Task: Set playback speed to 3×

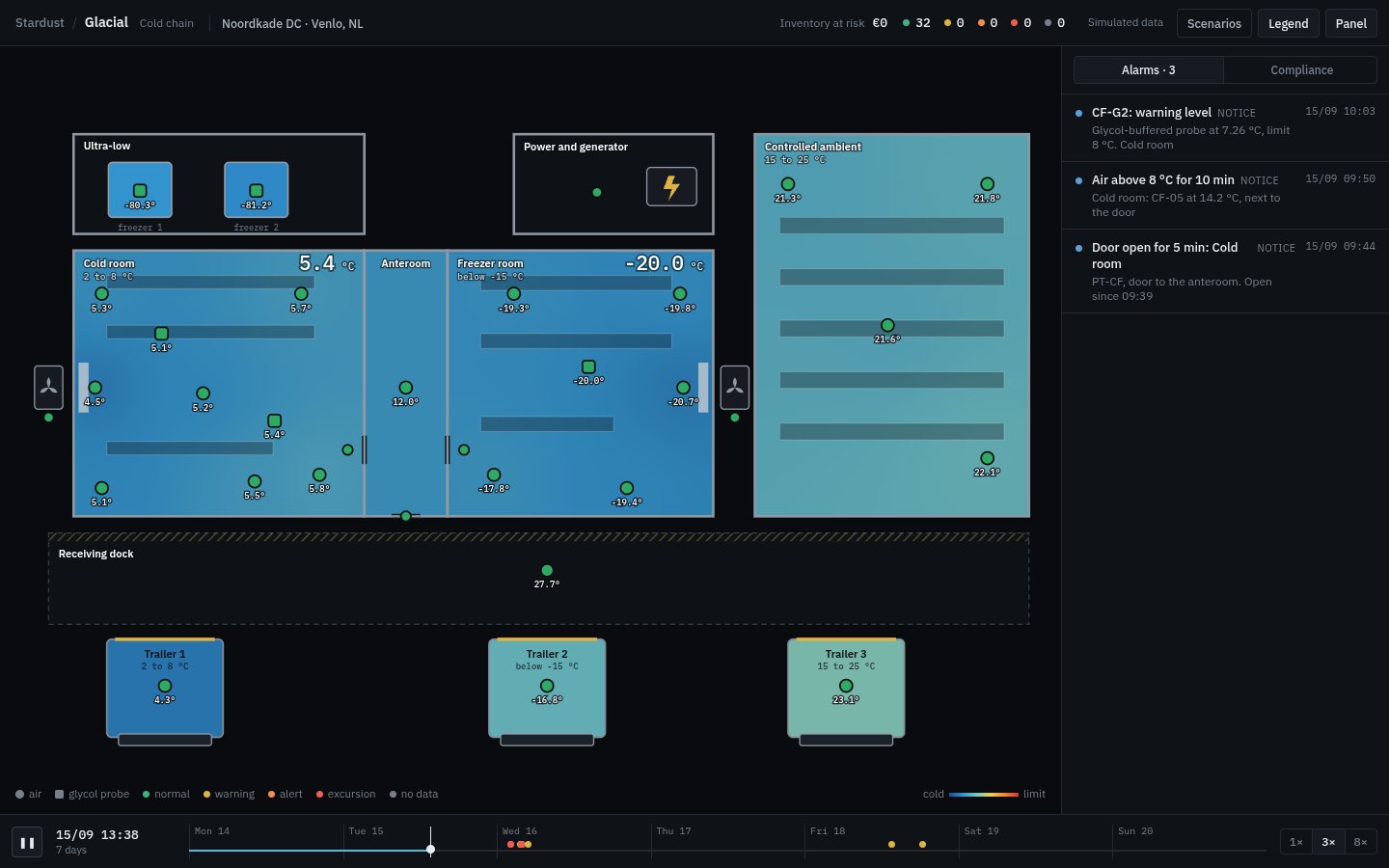Action: coord(1328,842)
